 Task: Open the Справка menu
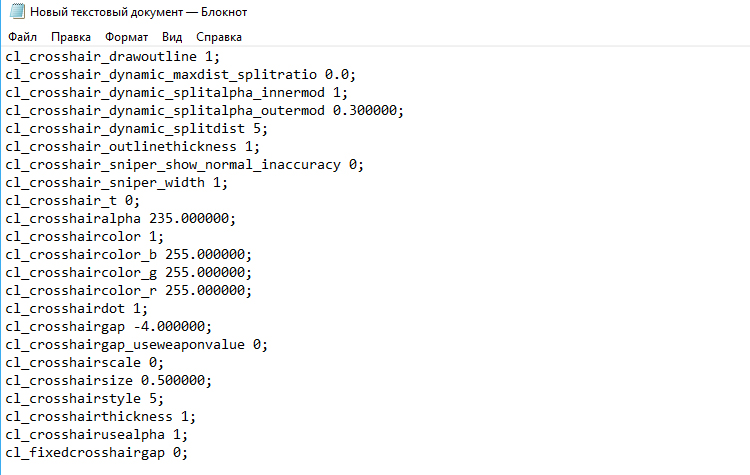pyautogui.click(x=219, y=37)
